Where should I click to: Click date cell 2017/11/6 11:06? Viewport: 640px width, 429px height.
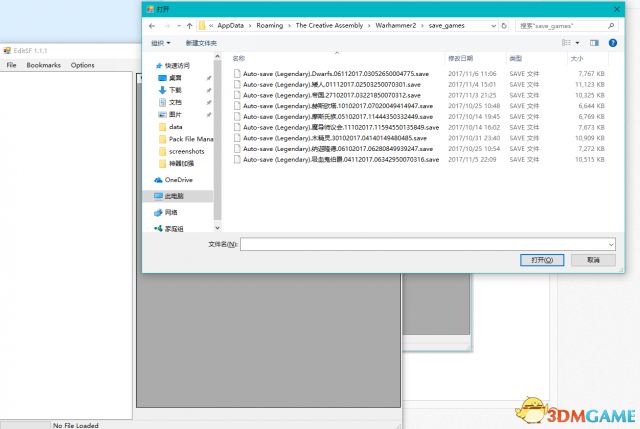[472, 74]
